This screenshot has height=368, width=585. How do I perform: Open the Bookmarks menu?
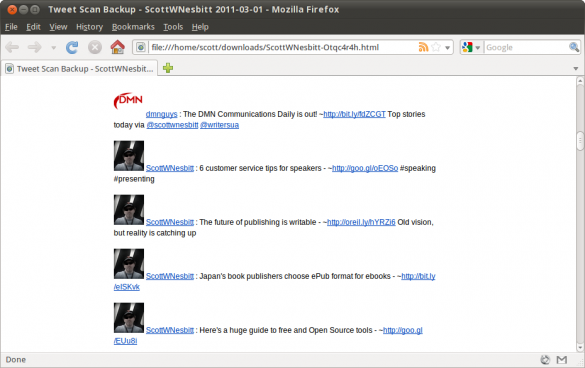(133, 27)
